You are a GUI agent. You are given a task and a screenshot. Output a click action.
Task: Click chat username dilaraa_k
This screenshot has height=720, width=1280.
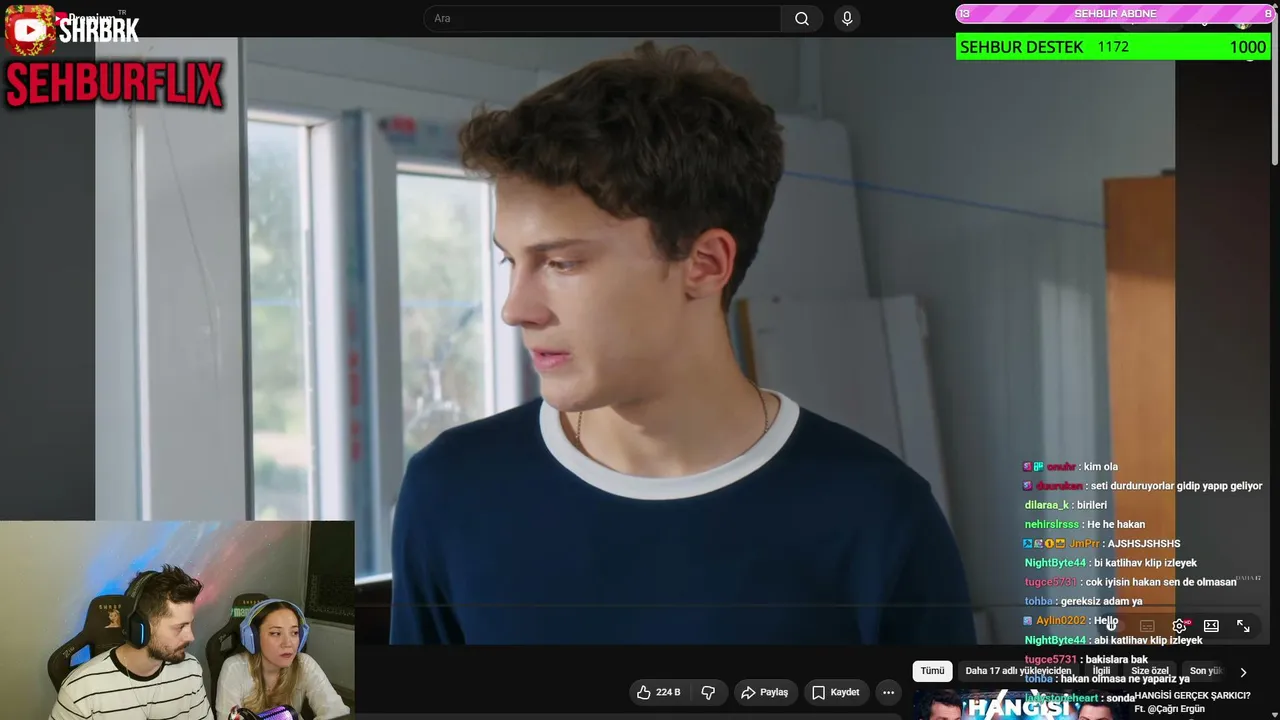(x=1046, y=505)
